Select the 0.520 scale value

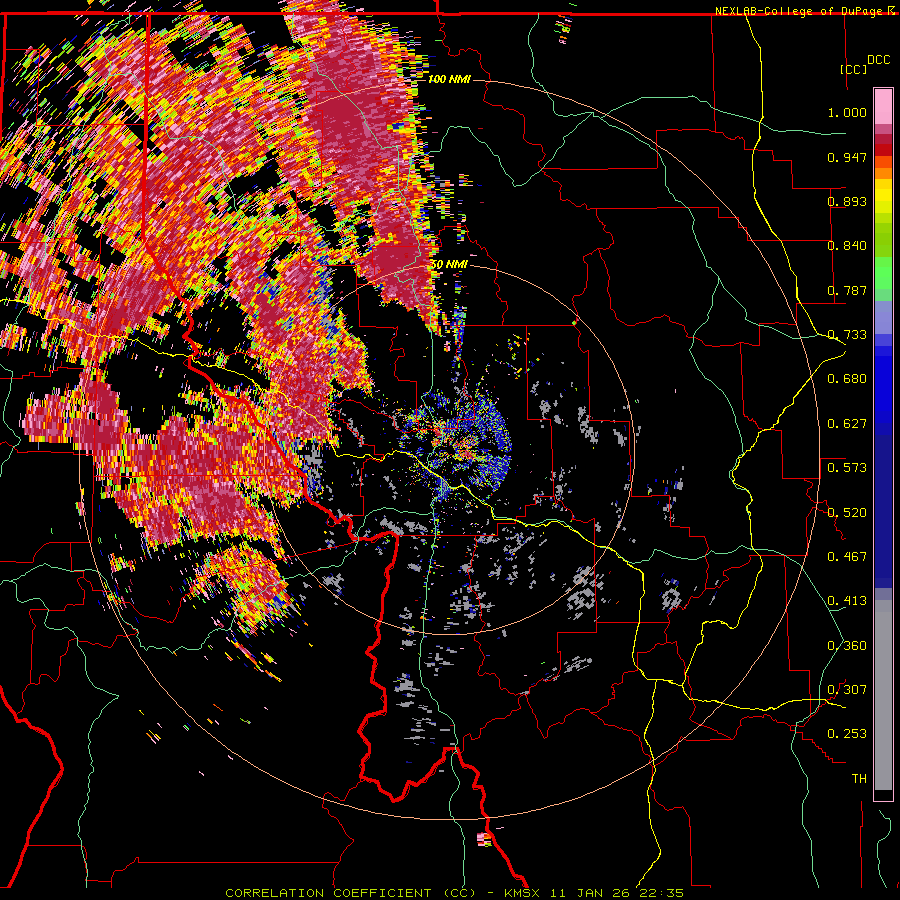tap(847, 513)
